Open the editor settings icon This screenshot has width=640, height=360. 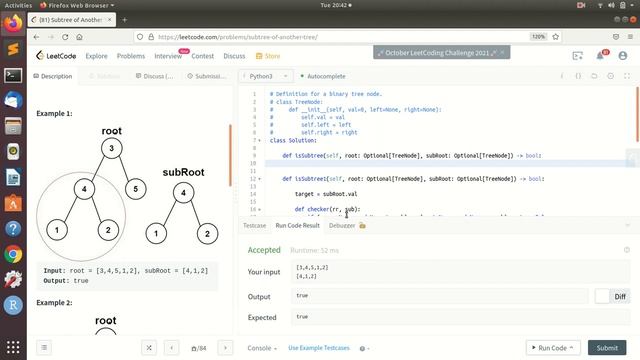click(611, 76)
